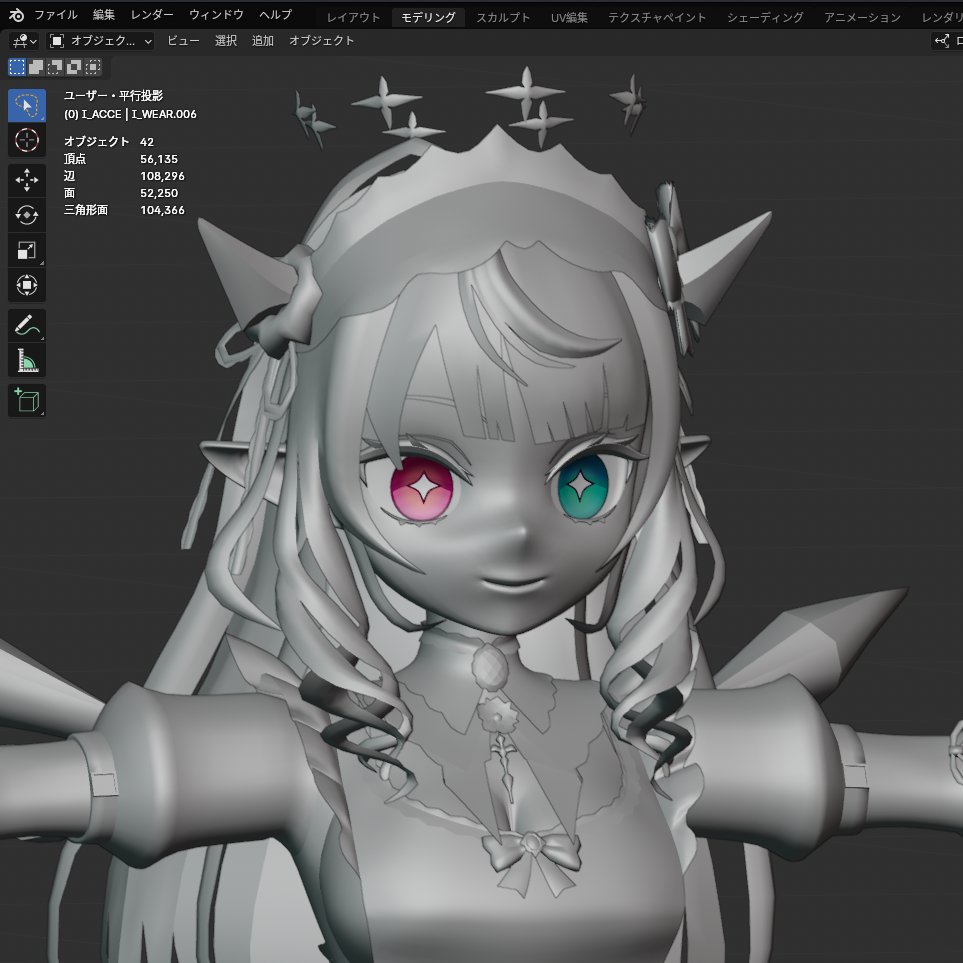Select the Move tool
The width and height of the screenshot is (963, 963).
[26, 180]
